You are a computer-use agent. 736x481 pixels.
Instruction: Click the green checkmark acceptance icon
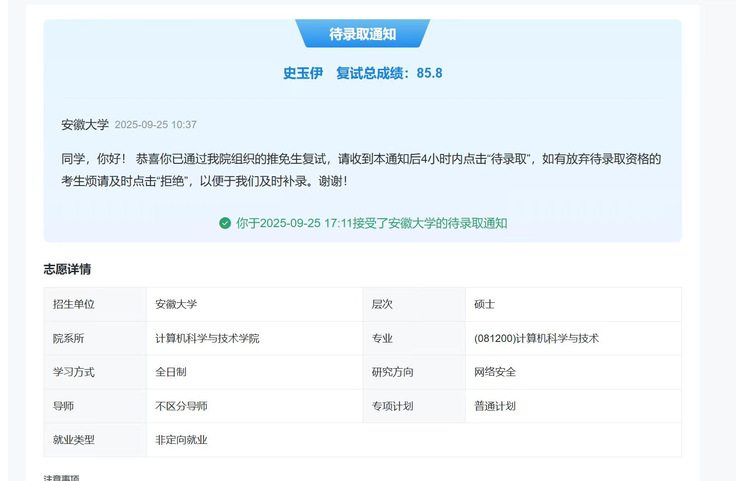point(225,223)
